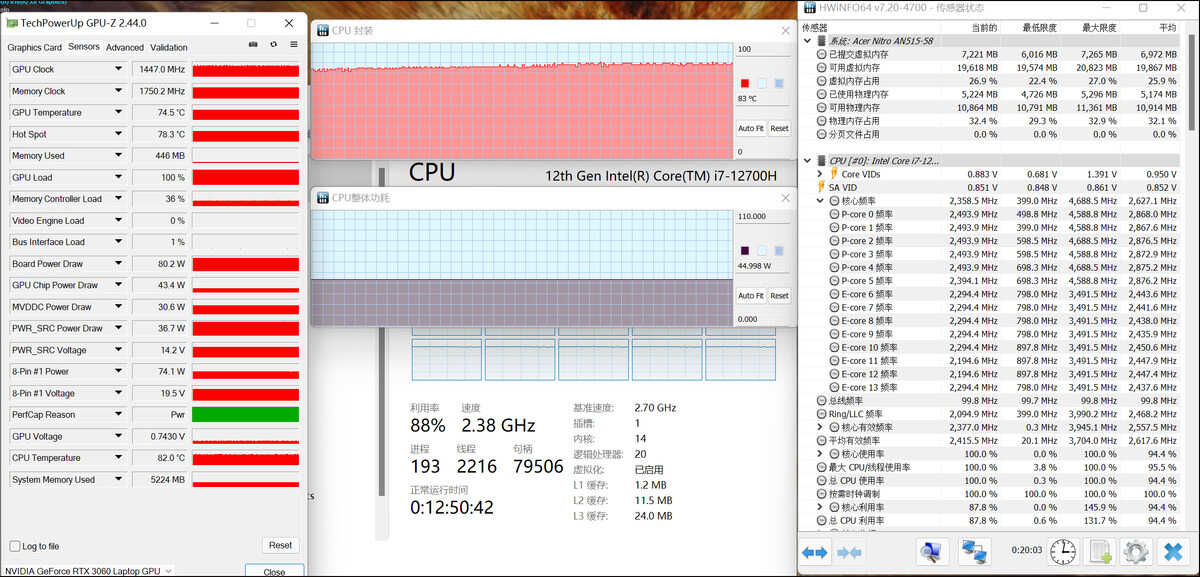Viewport: 1200px width, 577px height.
Task: Click the GPU-Z screenshot camera icon
Action: (253, 45)
